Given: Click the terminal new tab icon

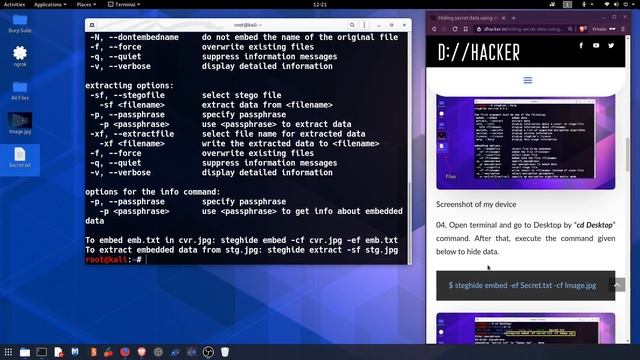Looking at the screenshot, I should click(x=92, y=25).
